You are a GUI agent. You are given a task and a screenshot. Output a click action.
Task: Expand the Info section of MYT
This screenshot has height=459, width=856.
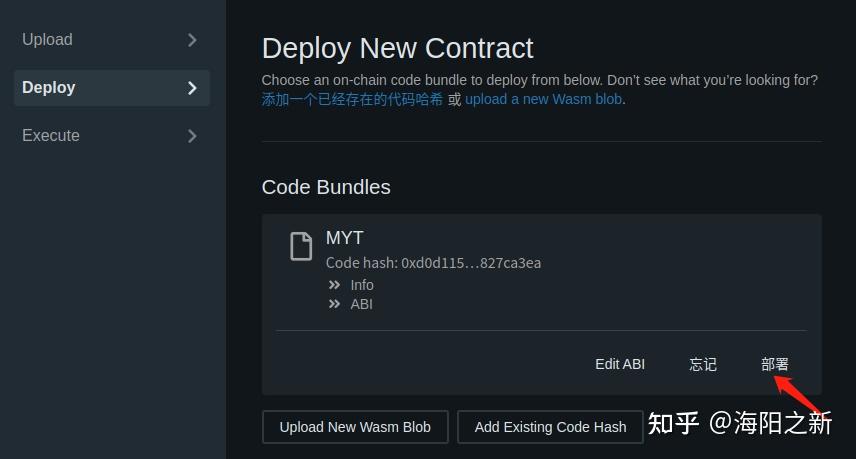[x=351, y=285]
